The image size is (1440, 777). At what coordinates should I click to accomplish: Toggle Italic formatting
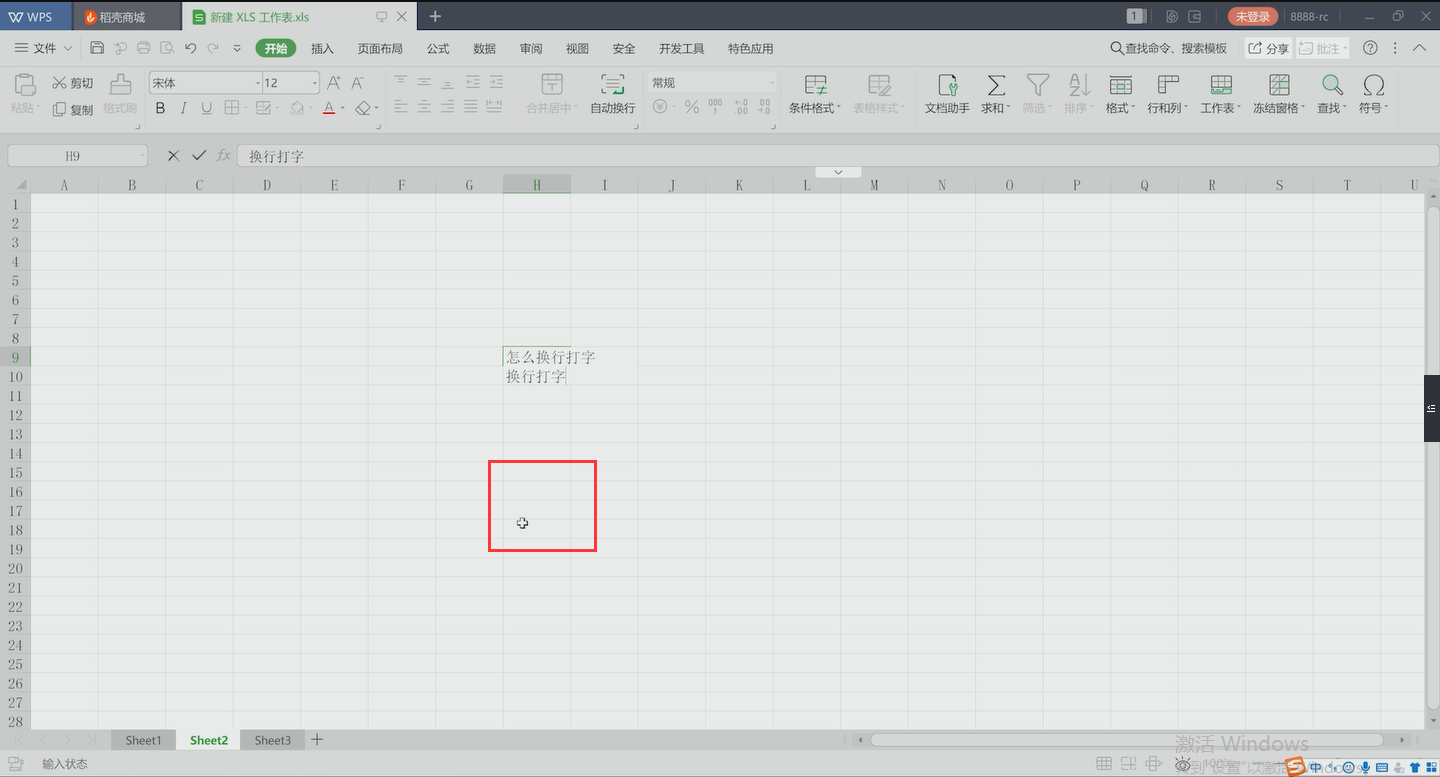pyautogui.click(x=184, y=108)
